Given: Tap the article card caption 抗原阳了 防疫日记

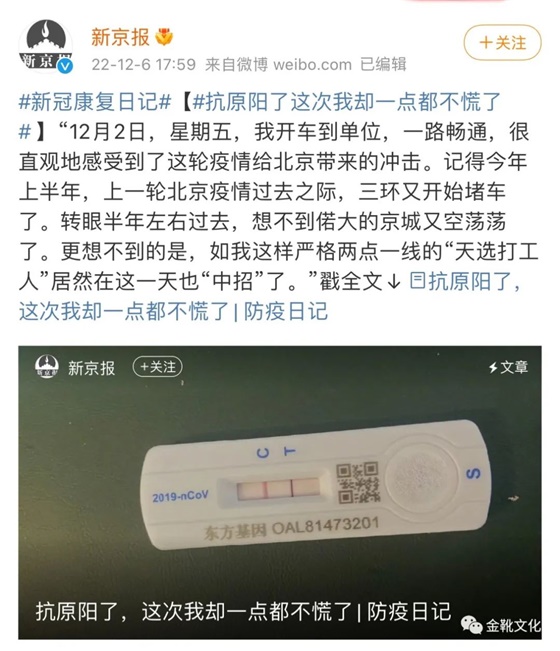Looking at the screenshot, I should point(243,612).
